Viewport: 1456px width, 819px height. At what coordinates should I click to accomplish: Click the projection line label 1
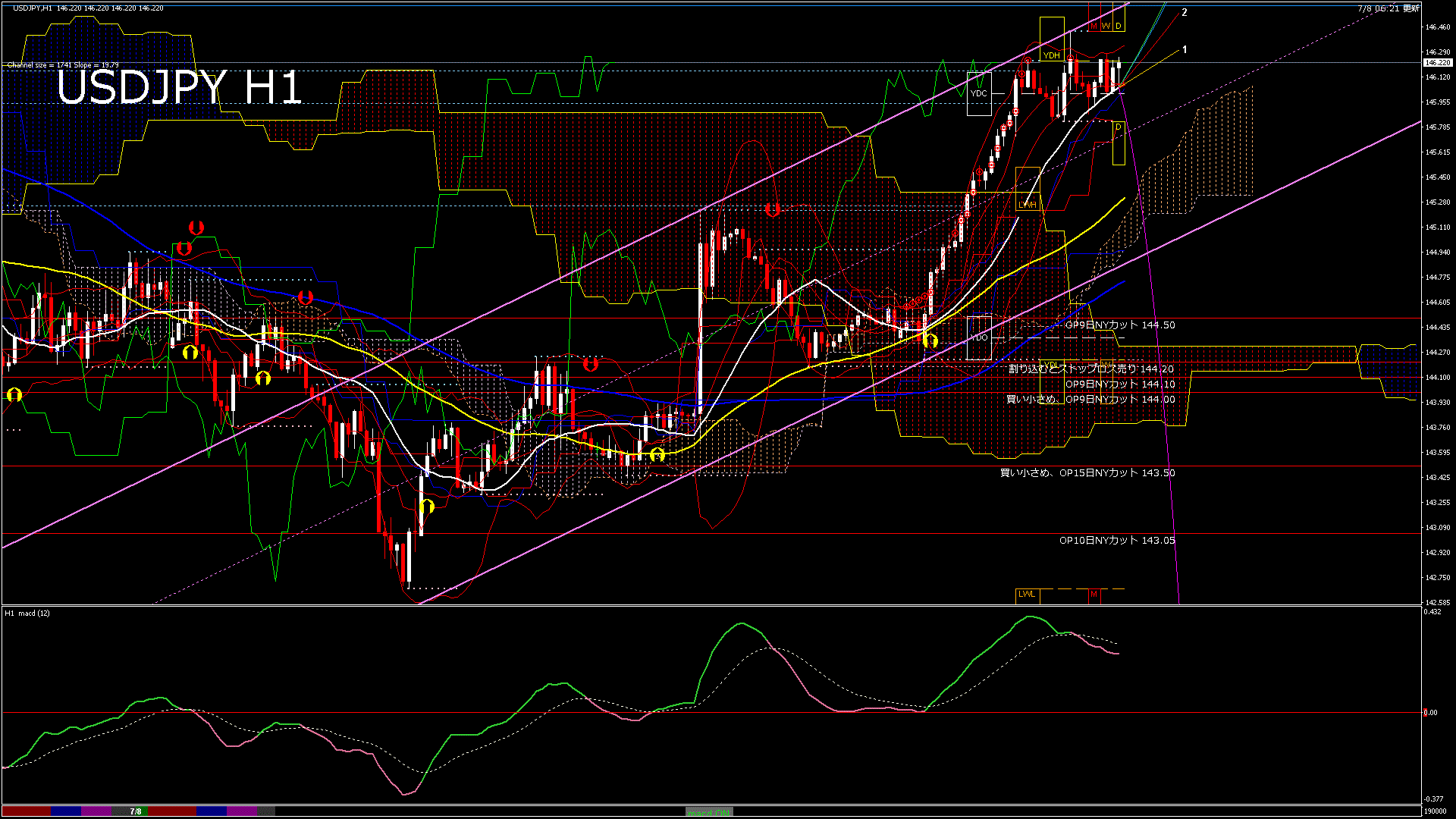(1185, 50)
